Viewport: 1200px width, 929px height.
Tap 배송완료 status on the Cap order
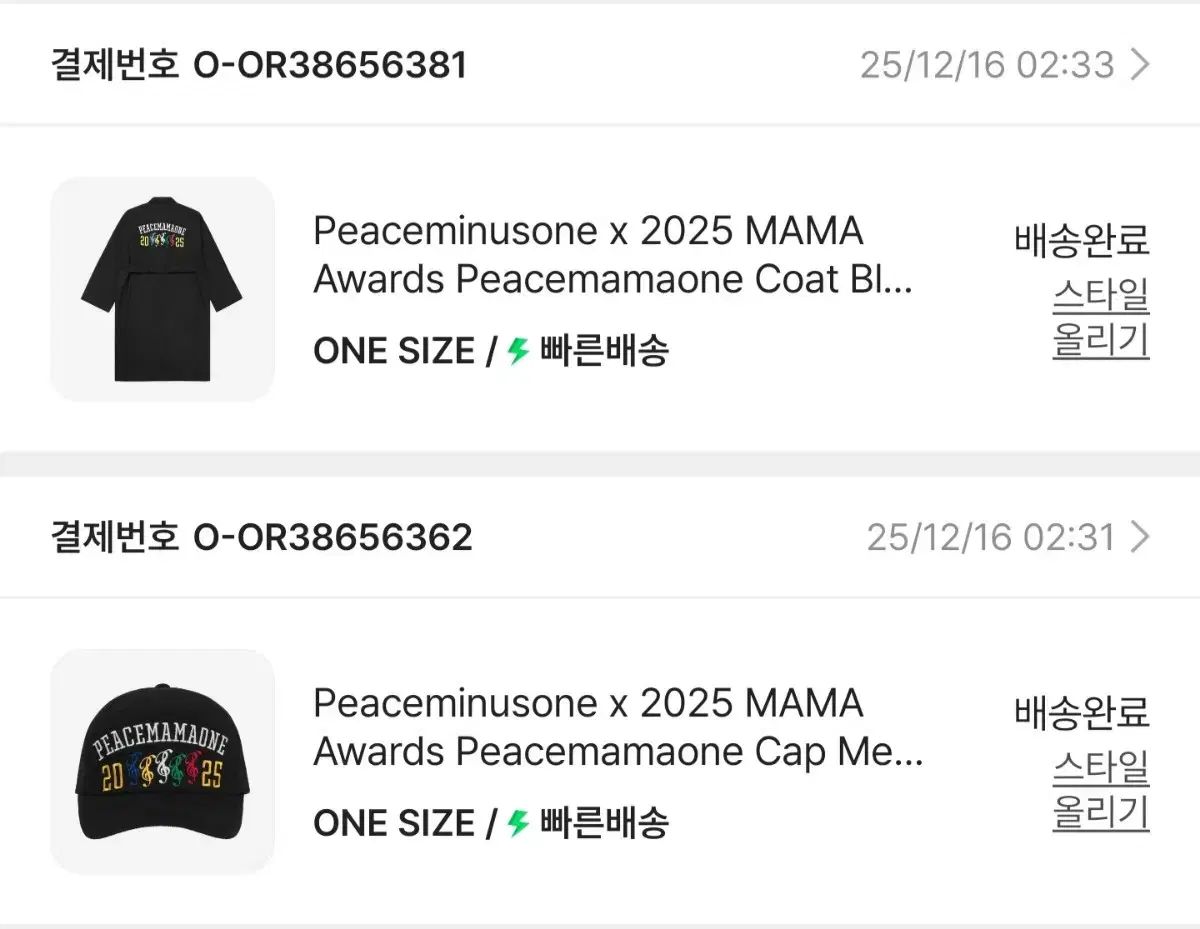(1082, 713)
